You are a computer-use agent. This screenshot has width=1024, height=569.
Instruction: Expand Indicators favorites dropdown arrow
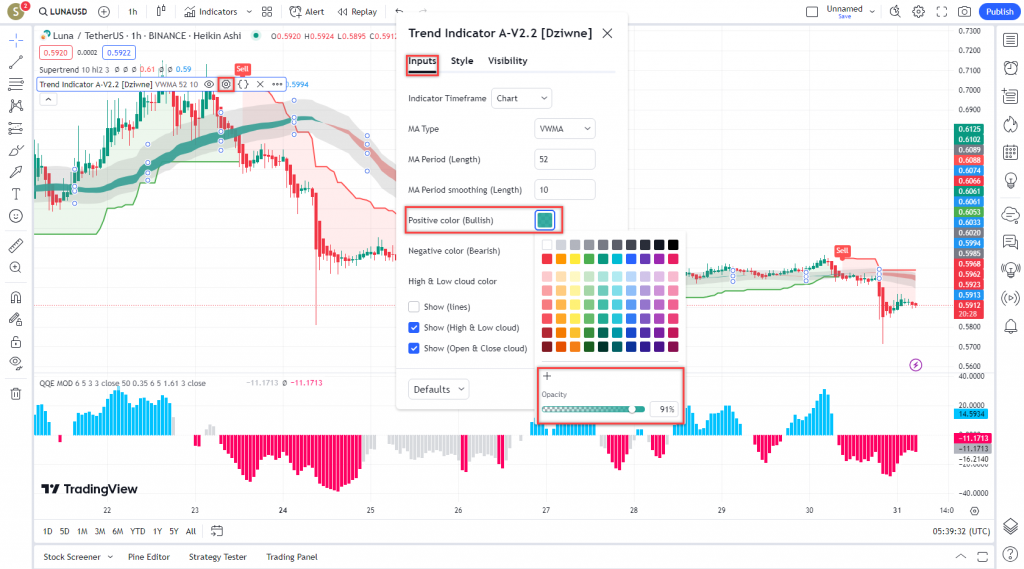[249, 12]
